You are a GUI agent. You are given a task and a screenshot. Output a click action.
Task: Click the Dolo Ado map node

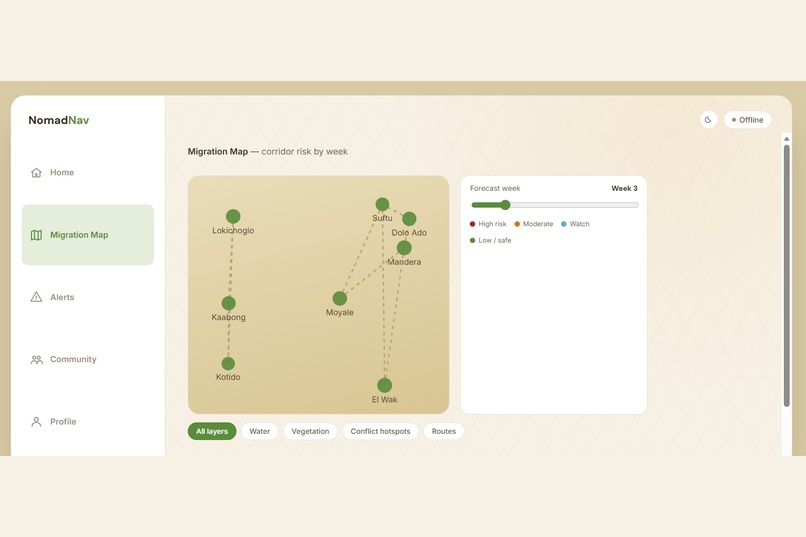409,219
